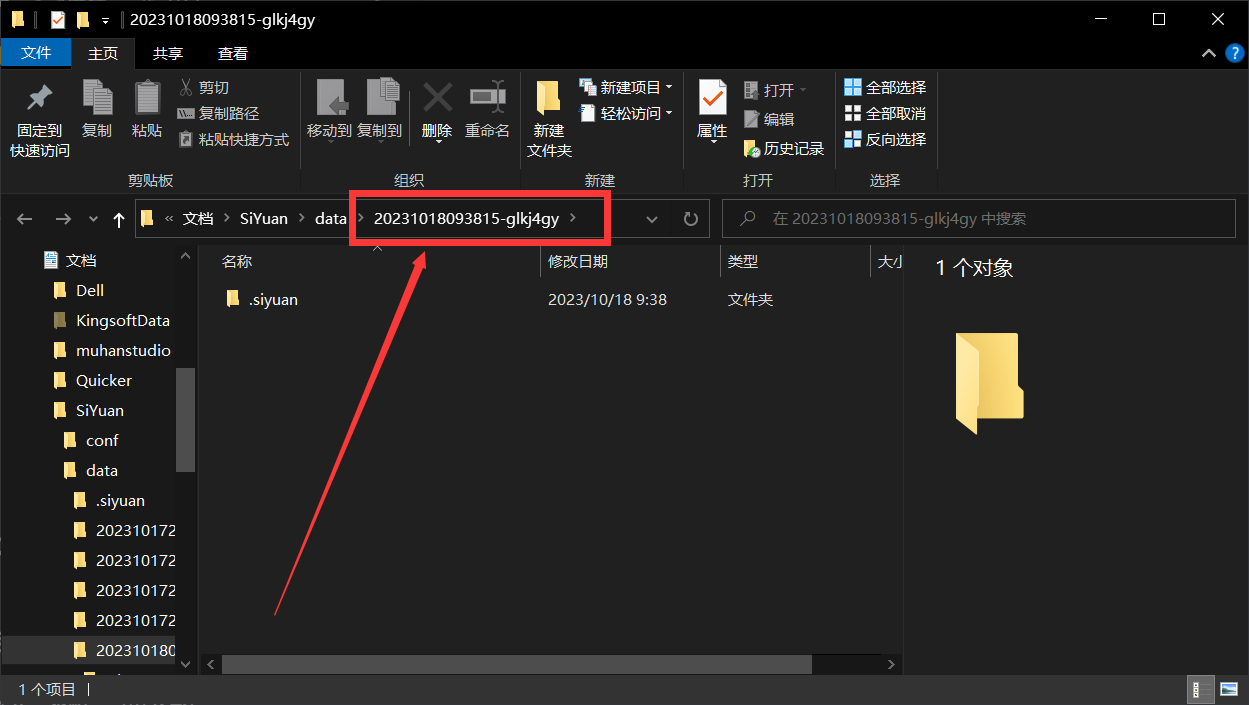Click folder thumbnail in preview pane
The width and height of the screenshot is (1249, 705).
click(988, 383)
